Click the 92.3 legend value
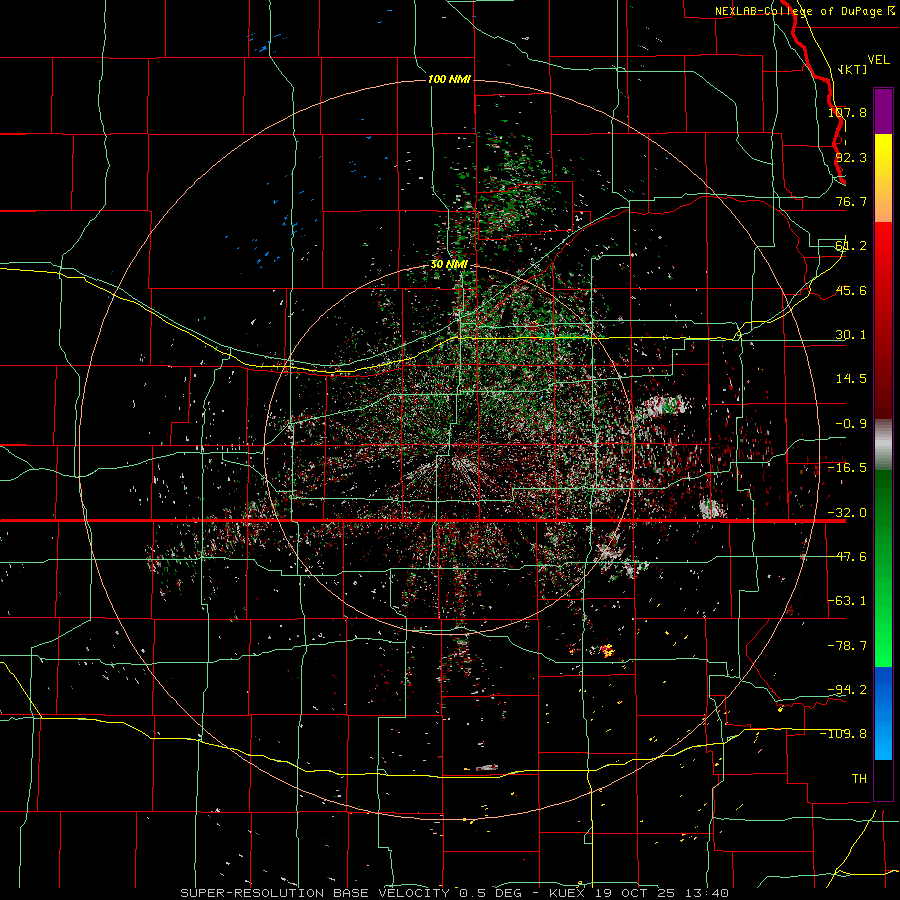900x900 pixels. (851, 157)
